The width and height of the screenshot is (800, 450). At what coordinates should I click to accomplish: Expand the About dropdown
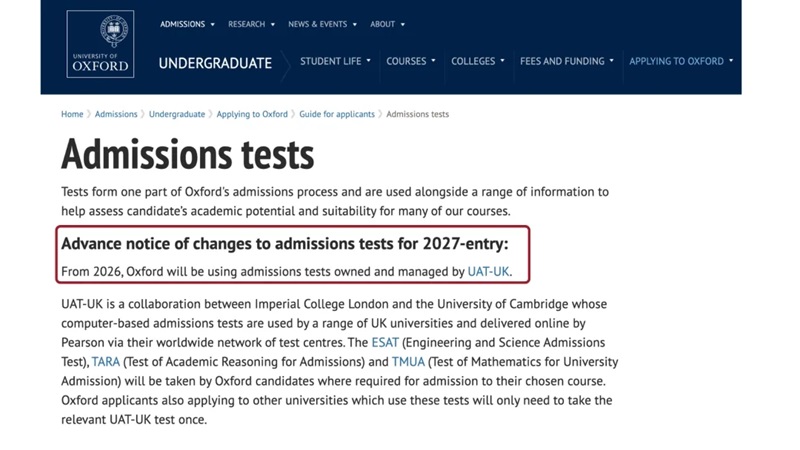[387, 24]
